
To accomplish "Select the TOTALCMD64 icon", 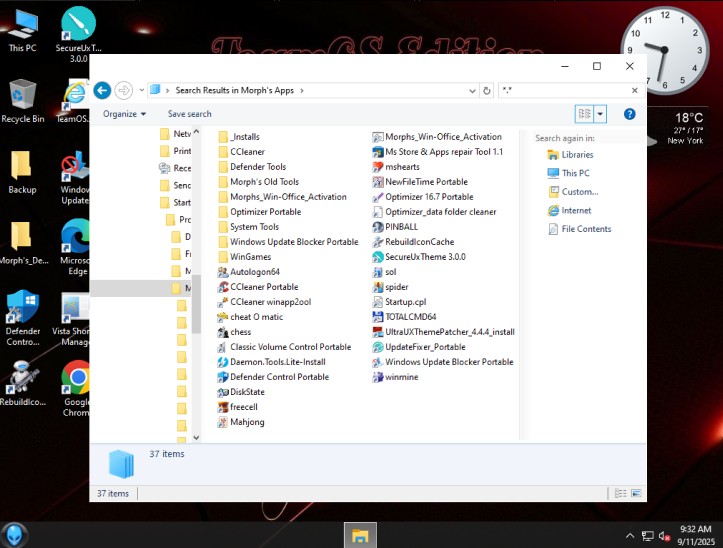I will (x=378, y=317).
